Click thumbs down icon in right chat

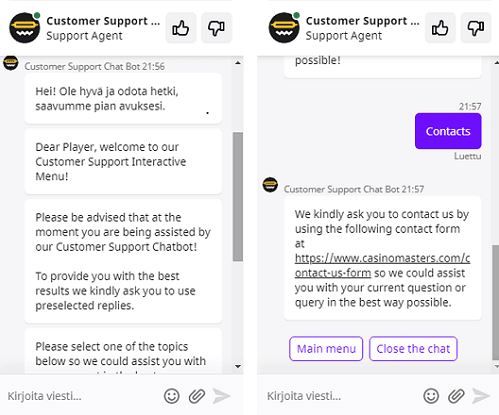(x=476, y=28)
